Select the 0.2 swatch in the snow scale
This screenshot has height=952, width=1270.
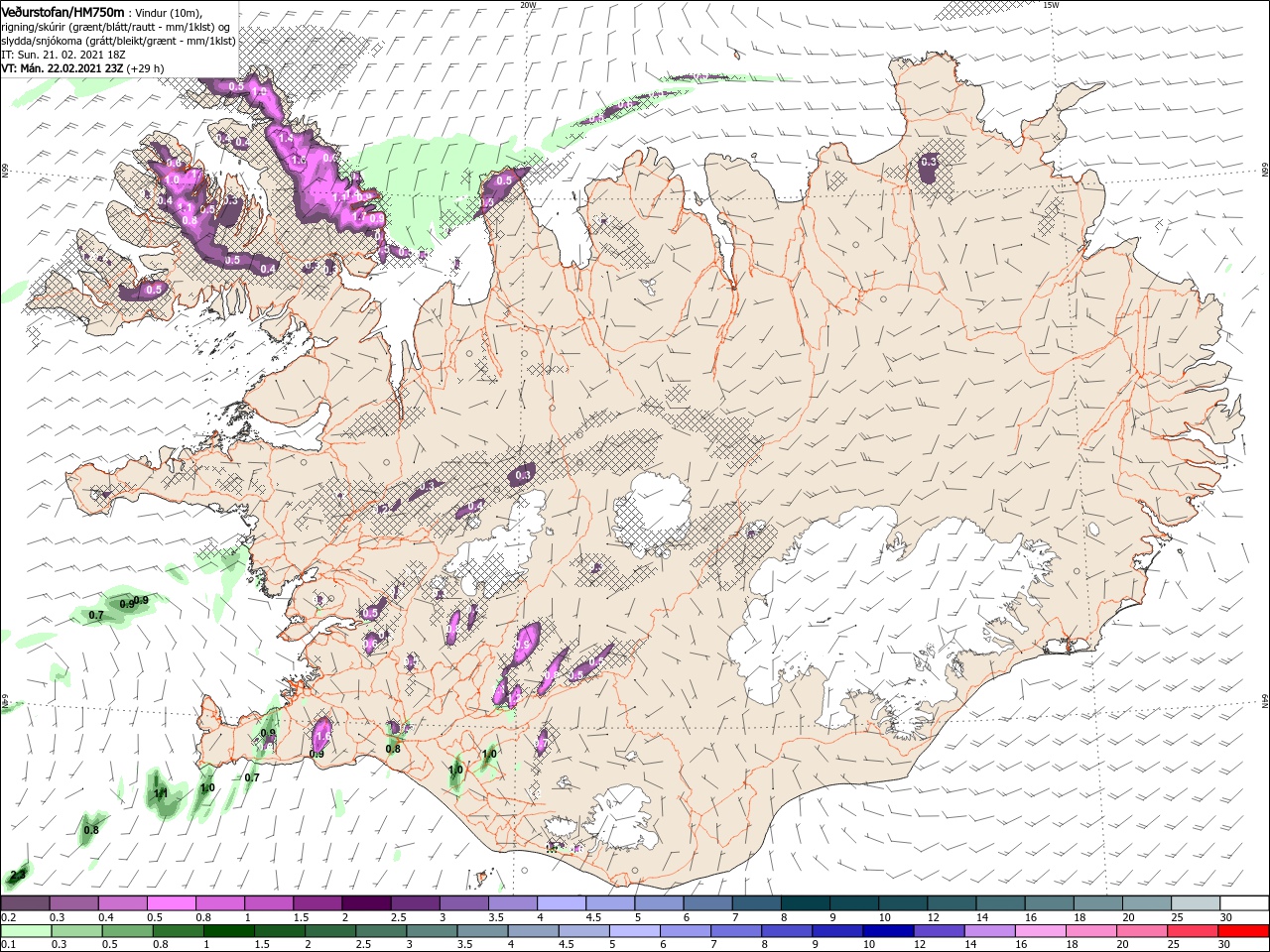pos(25,903)
